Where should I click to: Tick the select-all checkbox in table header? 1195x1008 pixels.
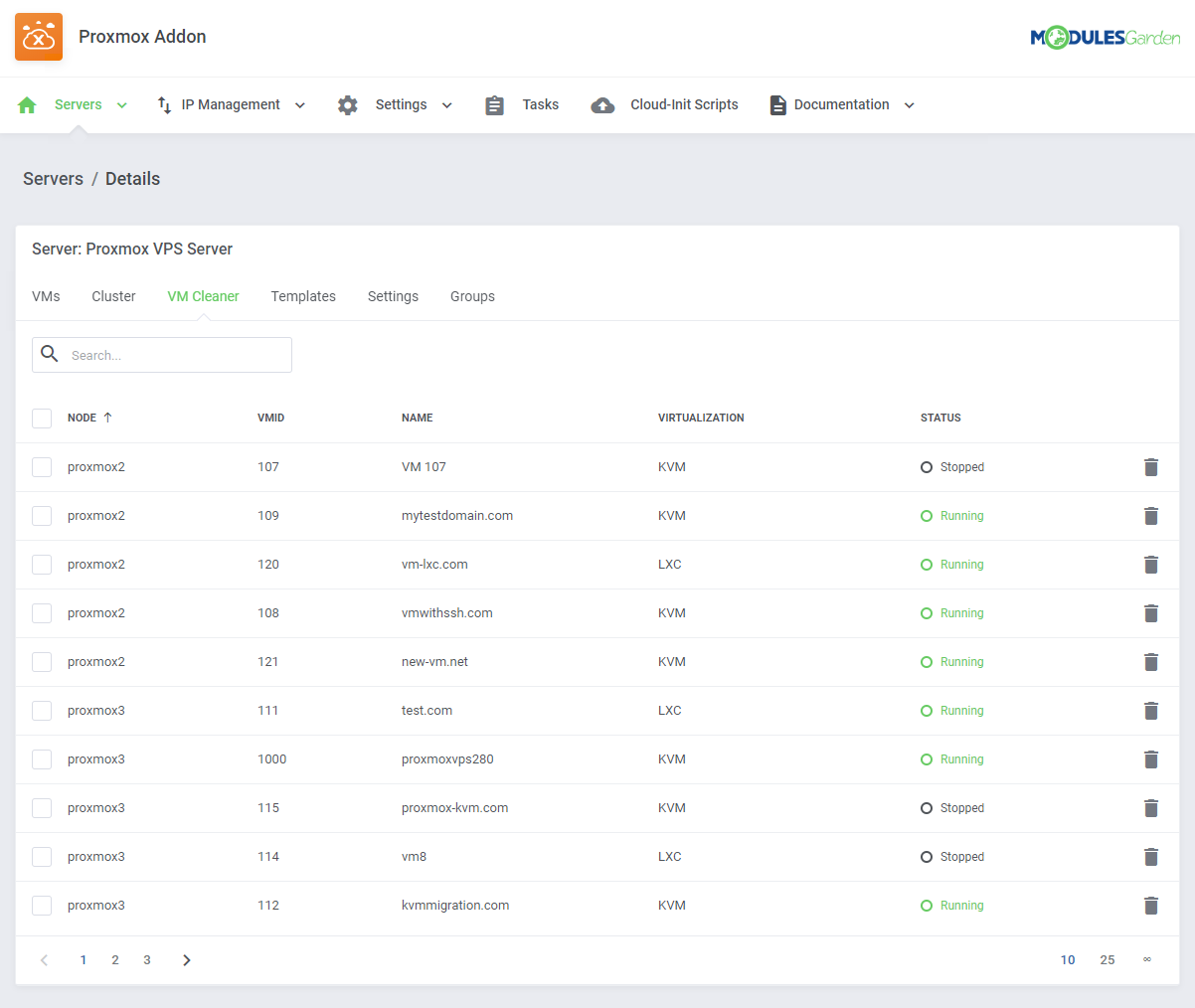pyautogui.click(x=42, y=418)
